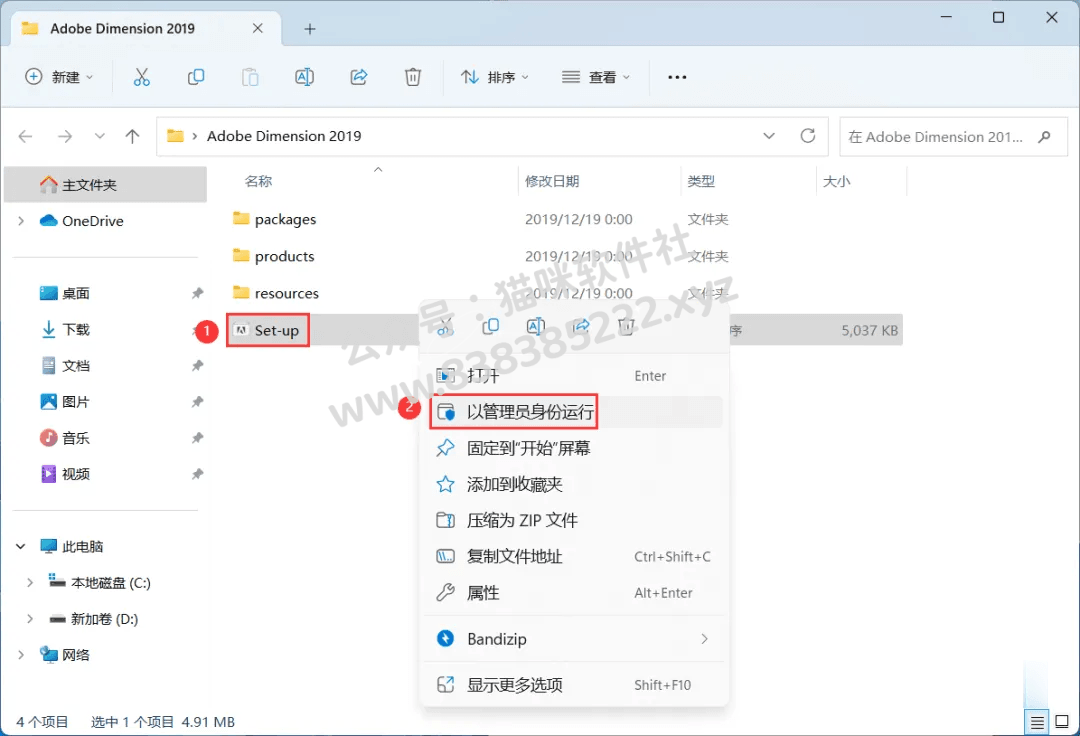Screen dimensions: 1080x736
Task: Select the products folder
Action: tap(284, 256)
